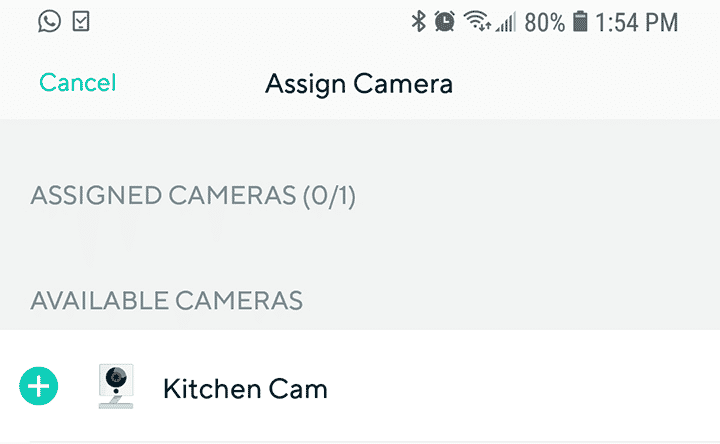Tap the alarm clock status icon
Image resolution: width=720 pixels, height=444 pixels.
445,21
